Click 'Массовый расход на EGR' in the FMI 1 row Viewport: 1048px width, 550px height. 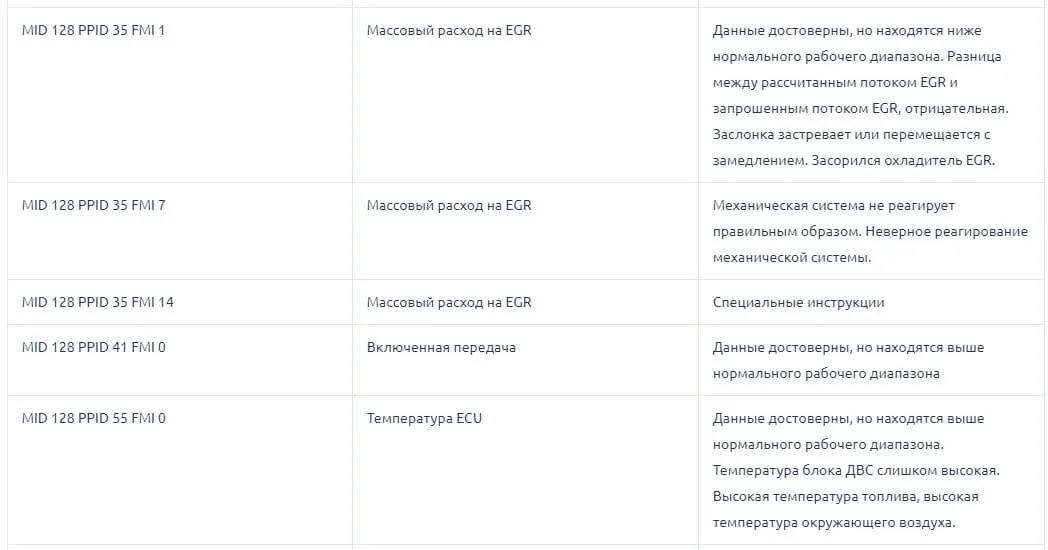449,31
